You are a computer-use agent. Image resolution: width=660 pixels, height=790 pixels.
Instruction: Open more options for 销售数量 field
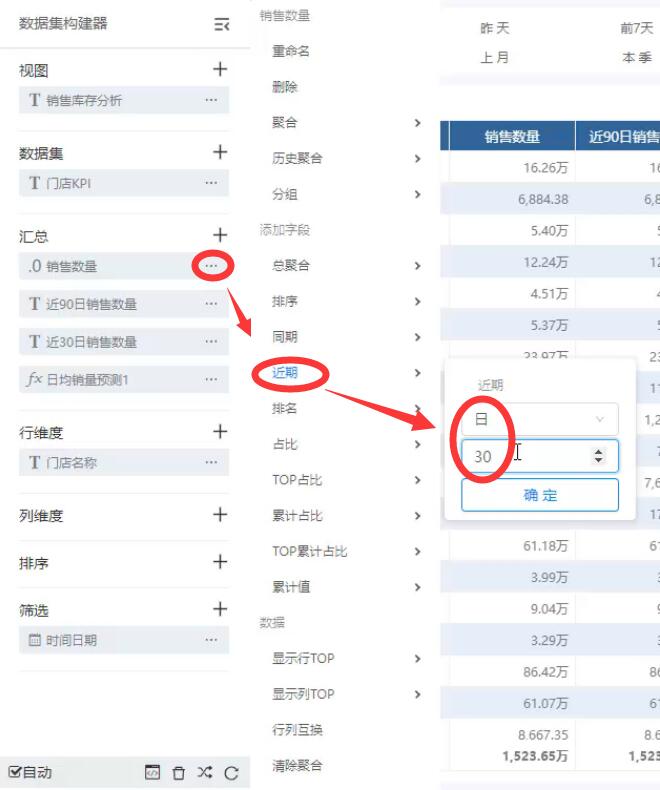coord(211,266)
